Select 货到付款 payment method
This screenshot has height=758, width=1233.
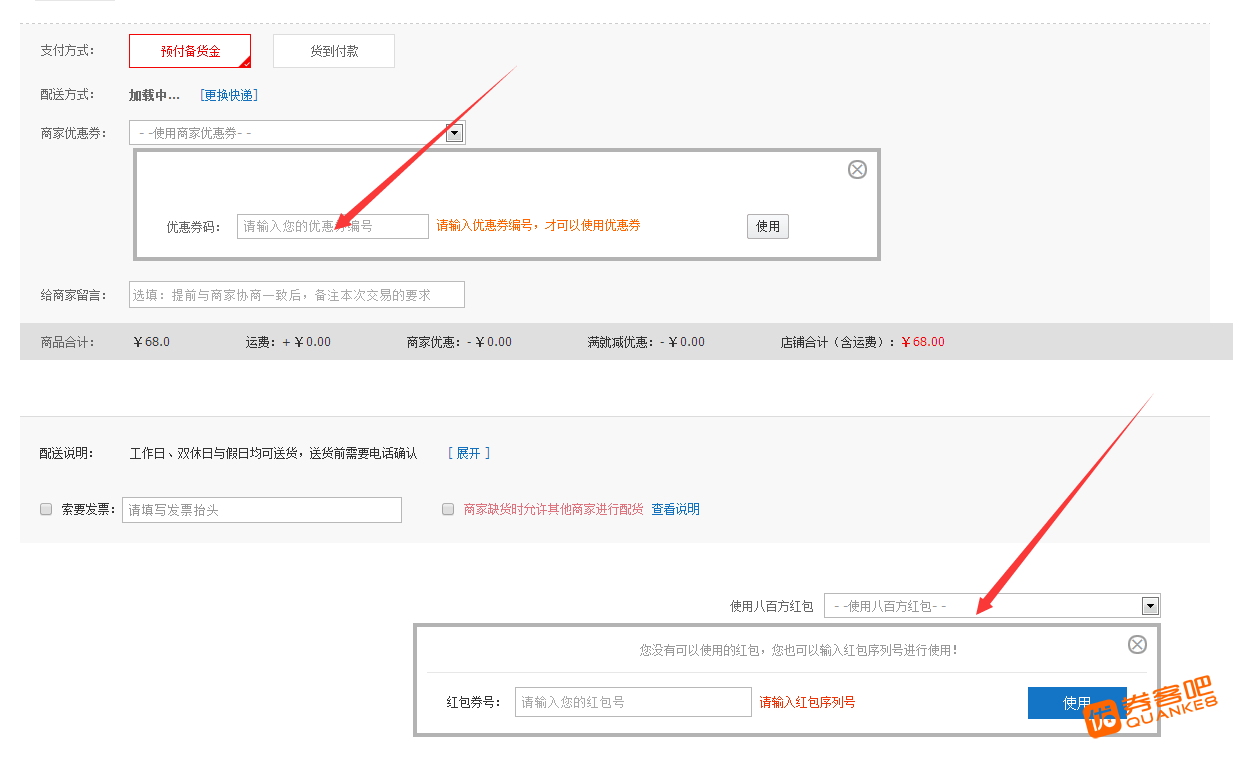[x=334, y=51]
